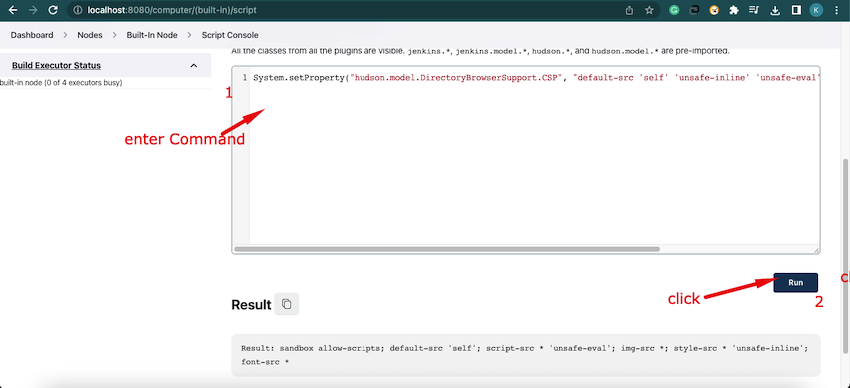This screenshot has width=850, height=388.
Task: Reload the page with the refresh icon
Action: [53, 10]
